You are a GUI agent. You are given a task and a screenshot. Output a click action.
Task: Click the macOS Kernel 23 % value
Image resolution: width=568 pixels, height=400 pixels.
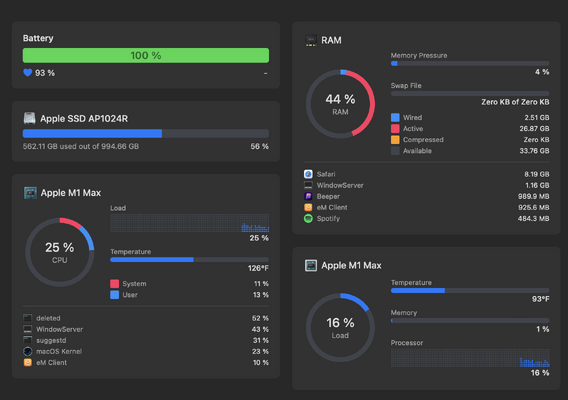tap(260, 351)
